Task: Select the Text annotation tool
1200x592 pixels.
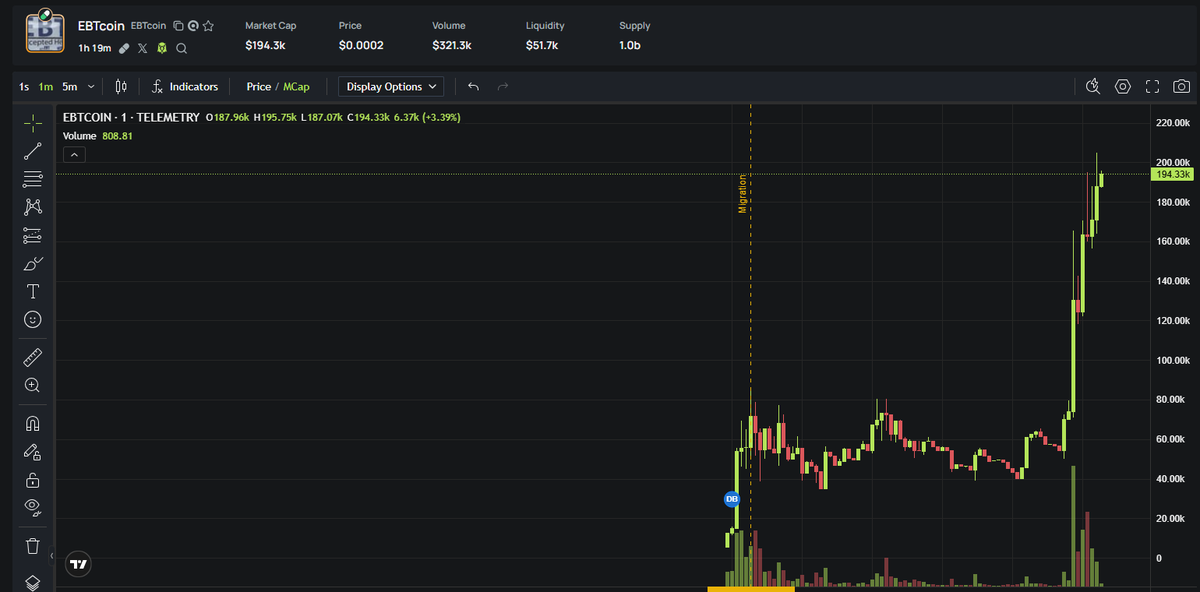Action: tap(32, 292)
